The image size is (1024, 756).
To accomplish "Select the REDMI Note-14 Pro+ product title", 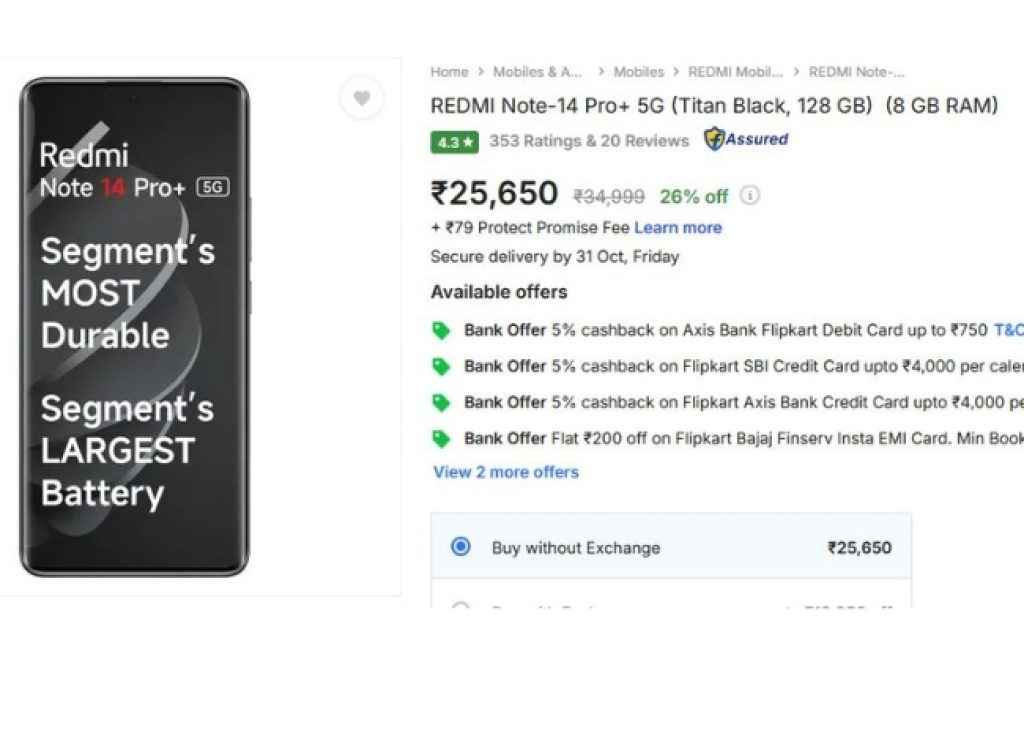I will click(713, 105).
